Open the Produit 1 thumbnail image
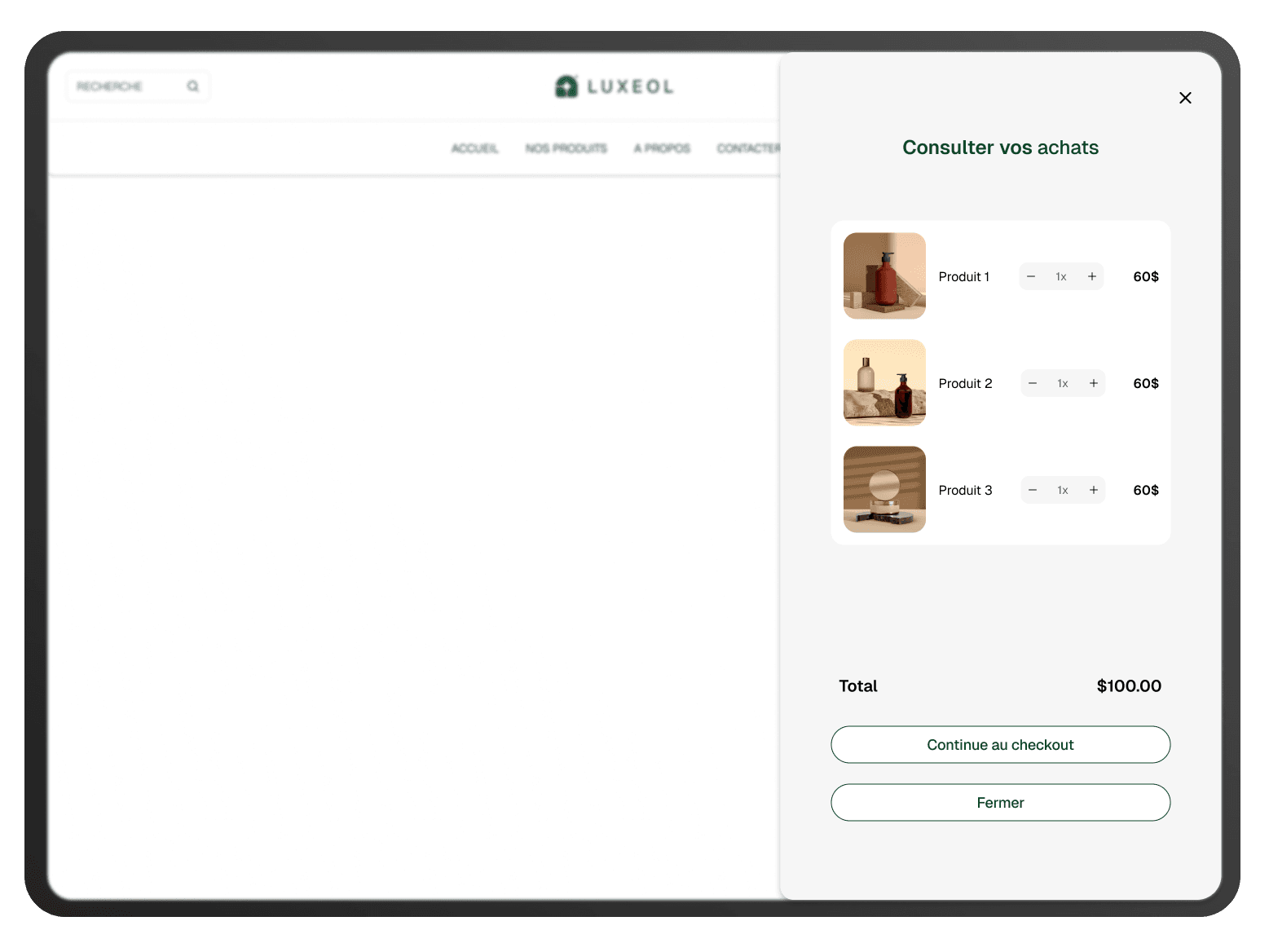The width and height of the screenshot is (1269, 952). 884,275
